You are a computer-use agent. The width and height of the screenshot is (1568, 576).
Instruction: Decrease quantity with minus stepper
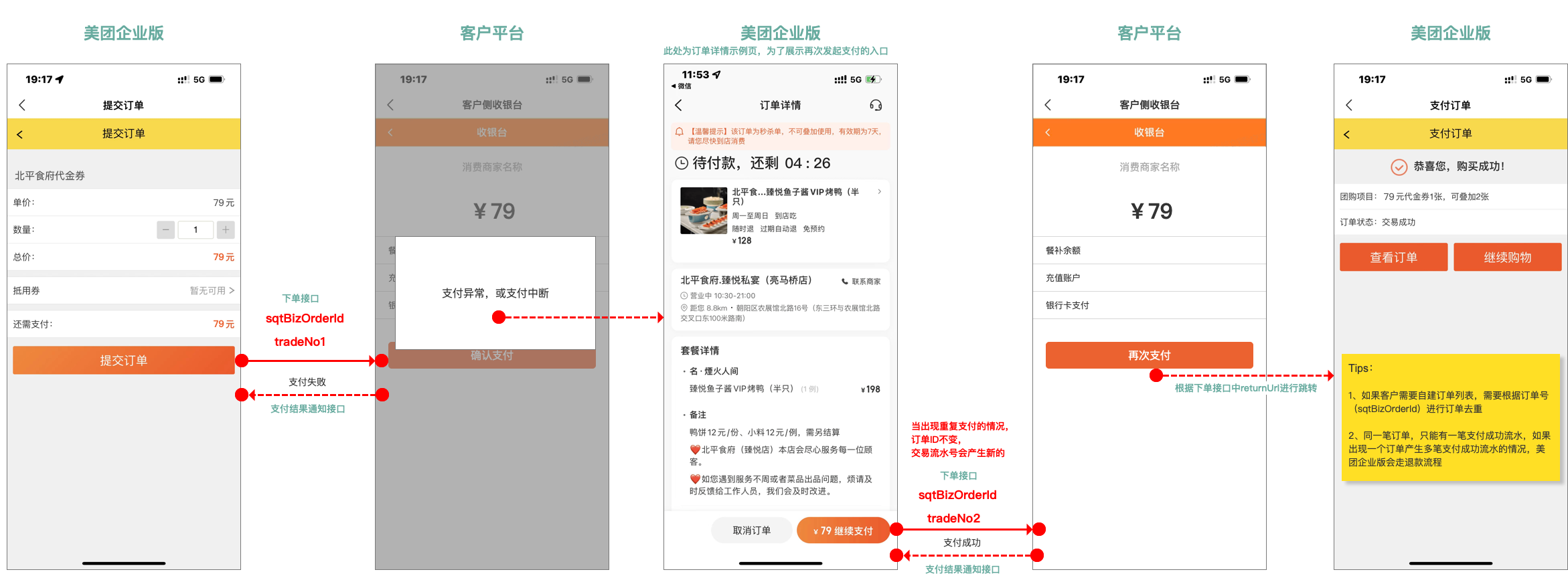pyautogui.click(x=165, y=229)
